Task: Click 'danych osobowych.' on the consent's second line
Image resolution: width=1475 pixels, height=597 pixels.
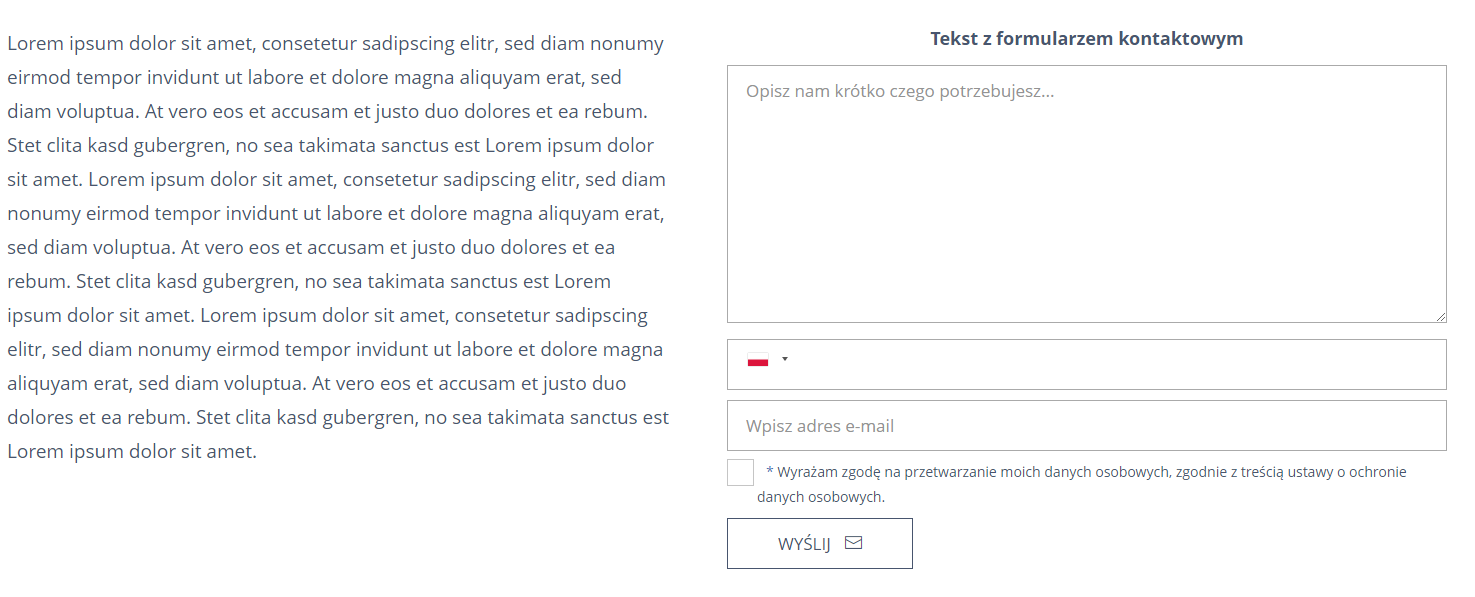Action: point(820,497)
